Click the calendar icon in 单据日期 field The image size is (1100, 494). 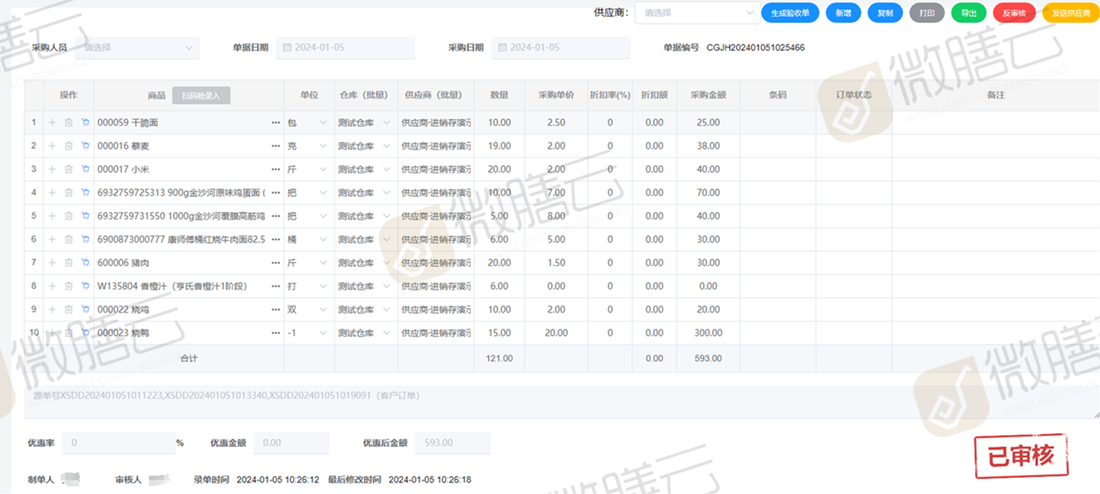click(x=287, y=48)
